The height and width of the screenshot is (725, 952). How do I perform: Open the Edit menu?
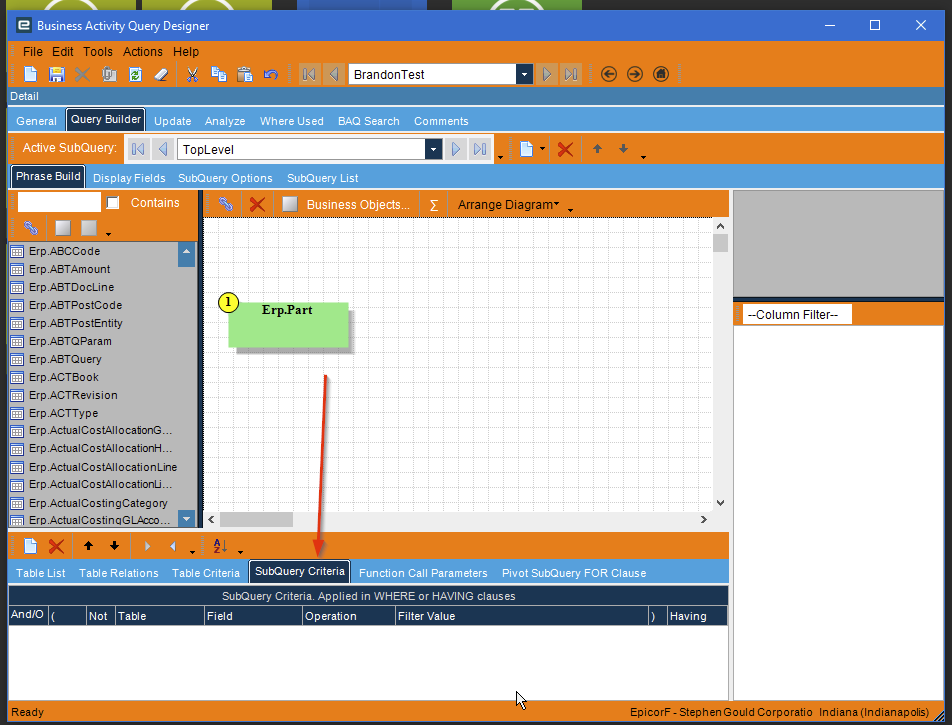click(x=63, y=52)
